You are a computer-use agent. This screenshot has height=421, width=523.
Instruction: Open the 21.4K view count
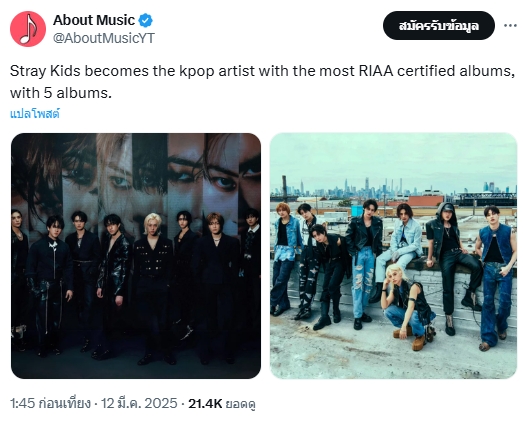tap(205, 403)
